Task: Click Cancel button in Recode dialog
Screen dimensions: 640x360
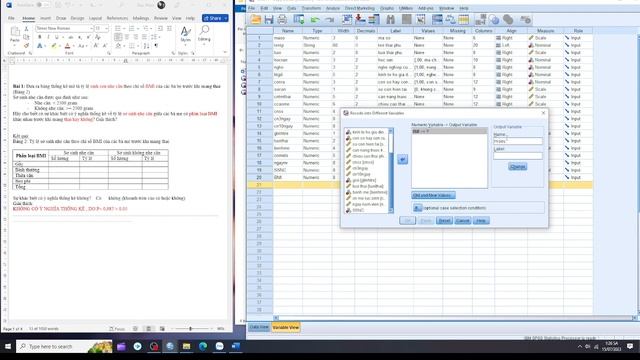Action: (462, 221)
